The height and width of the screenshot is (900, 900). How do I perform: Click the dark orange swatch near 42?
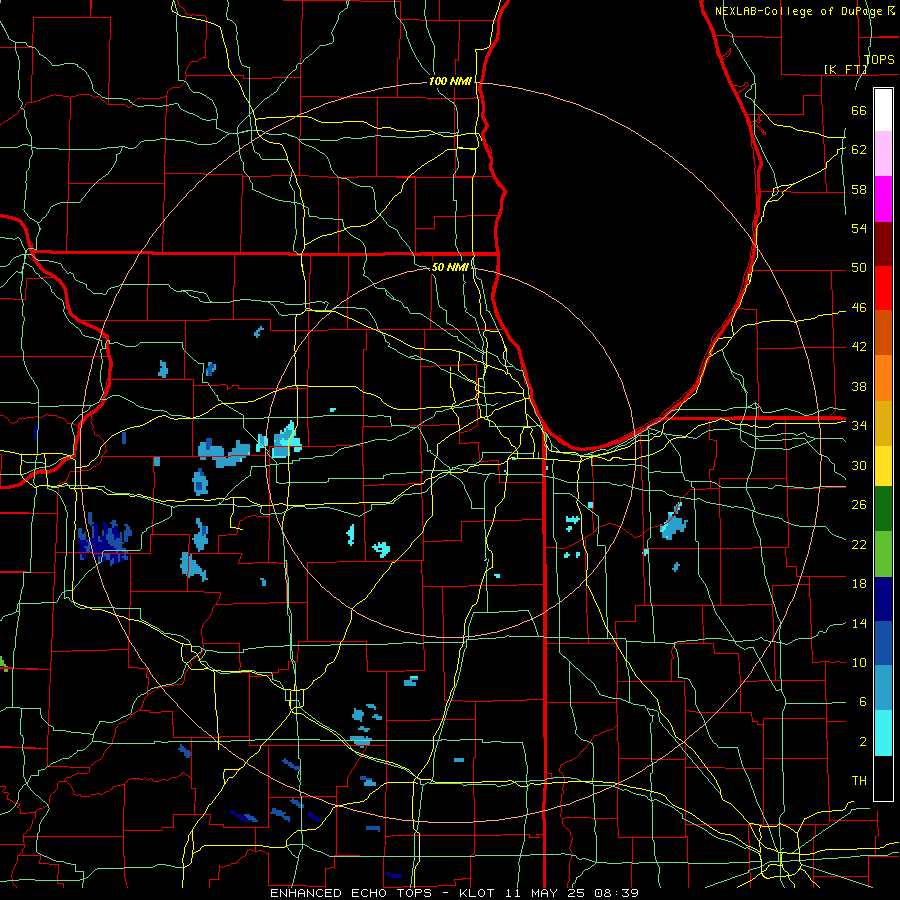click(x=883, y=333)
